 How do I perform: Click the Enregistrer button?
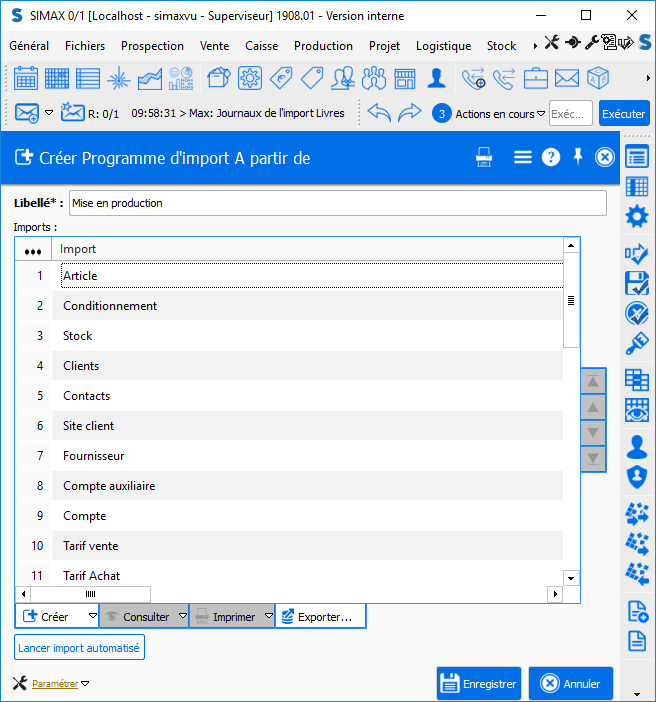[x=478, y=684]
